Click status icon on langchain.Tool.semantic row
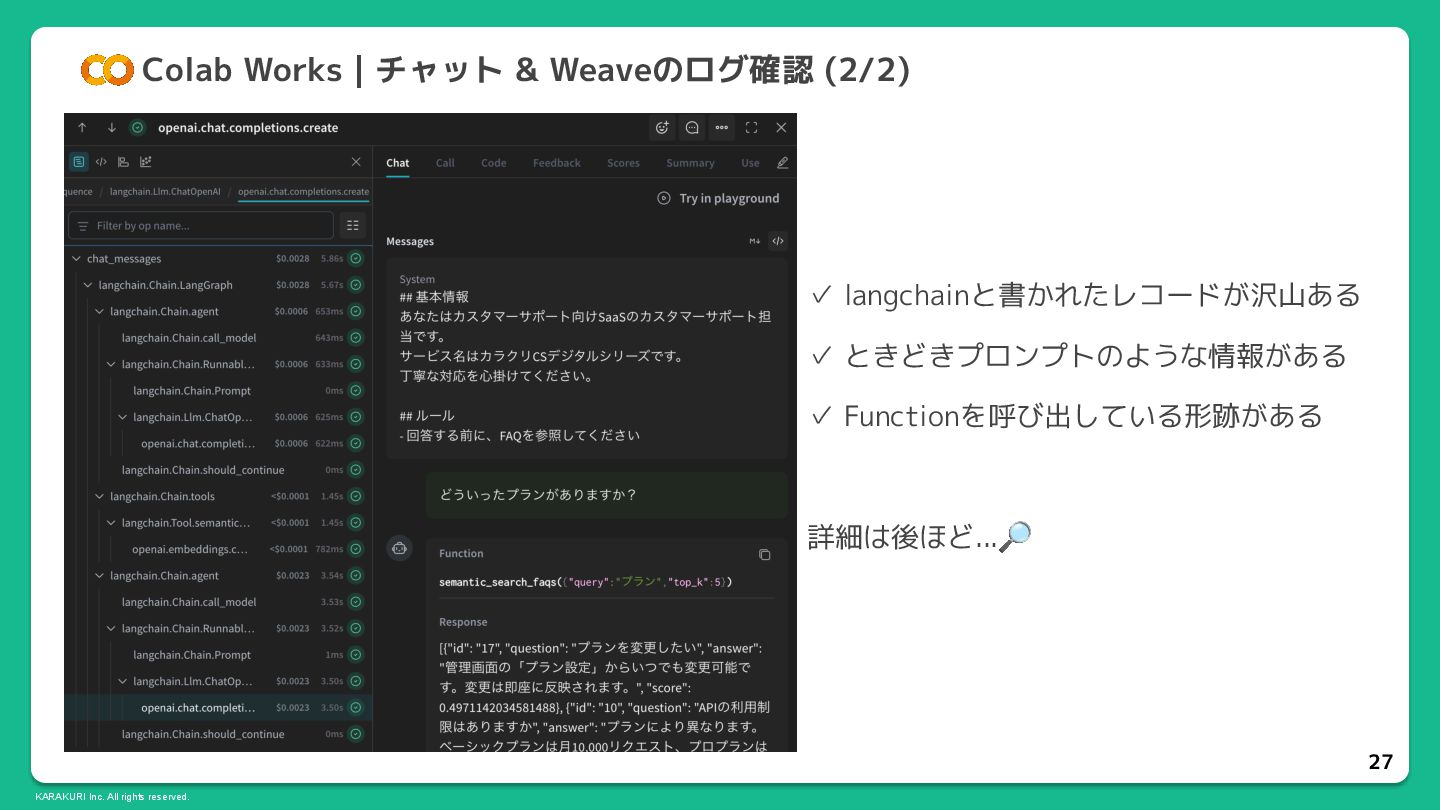1440x810 pixels. [356, 523]
